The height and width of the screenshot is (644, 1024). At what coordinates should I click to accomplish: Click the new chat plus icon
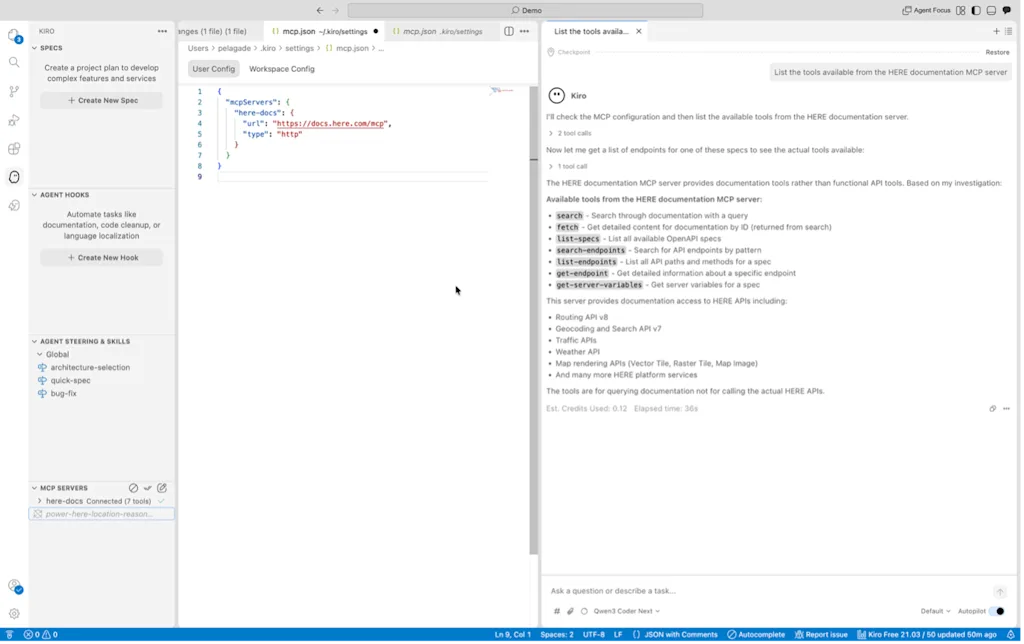[x=998, y=31]
